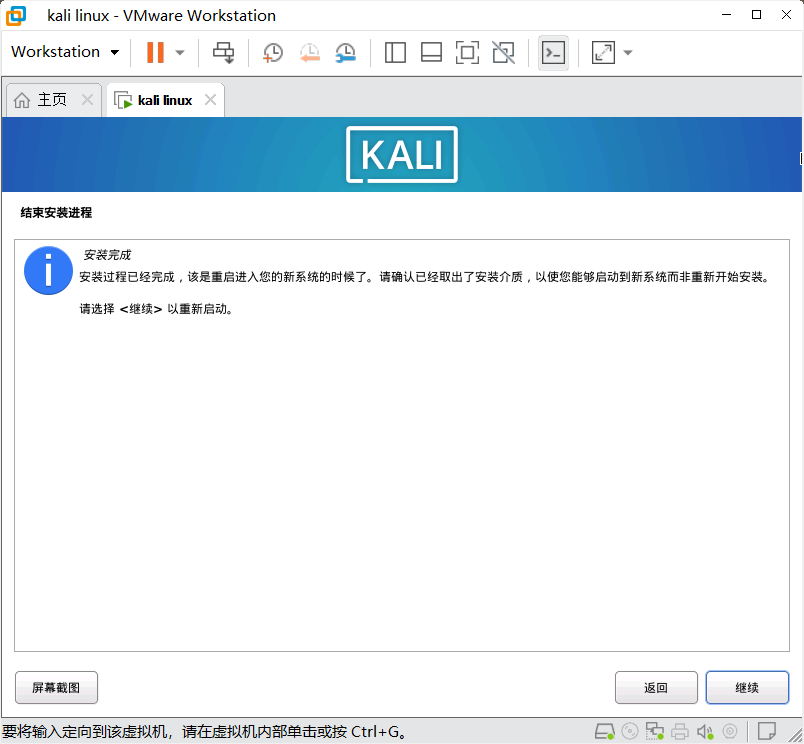
Task: Click the network adapter status icon
Action: tap(654, 731)
